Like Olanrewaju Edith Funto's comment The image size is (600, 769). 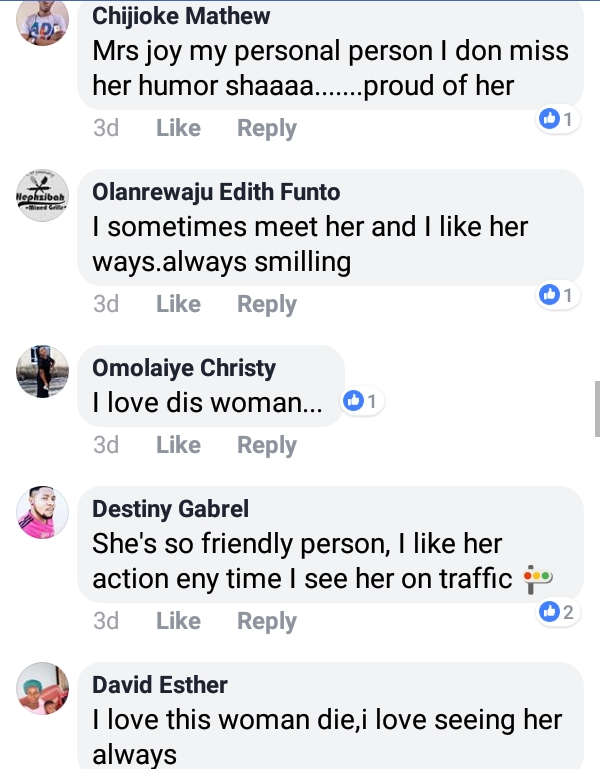pos(178,304)
